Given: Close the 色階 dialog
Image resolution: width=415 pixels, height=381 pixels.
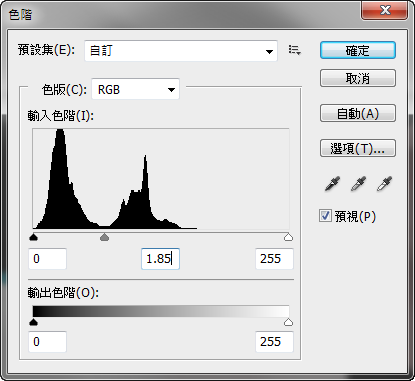Looking at the screenshot, I should click(x=385, y=10).
